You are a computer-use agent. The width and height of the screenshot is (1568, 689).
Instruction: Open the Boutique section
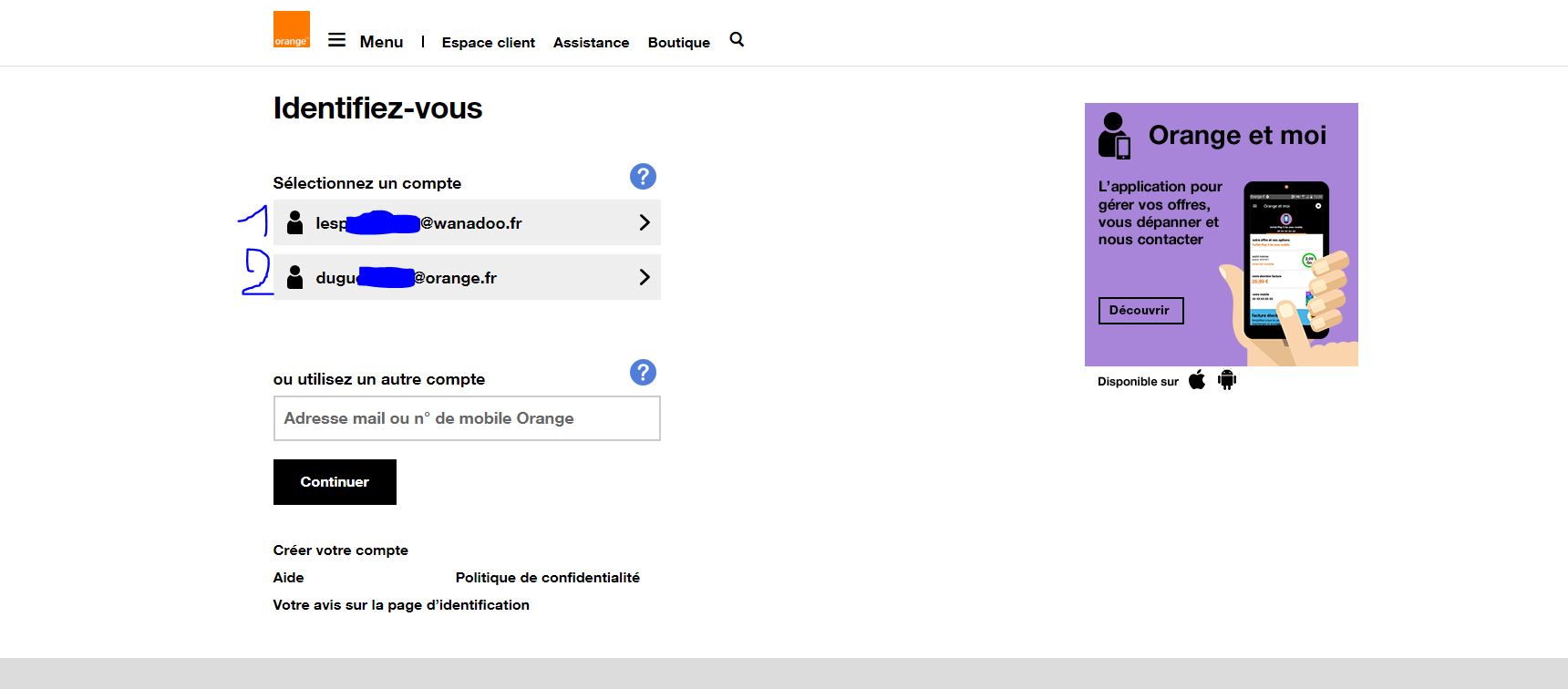click(679, 43)
